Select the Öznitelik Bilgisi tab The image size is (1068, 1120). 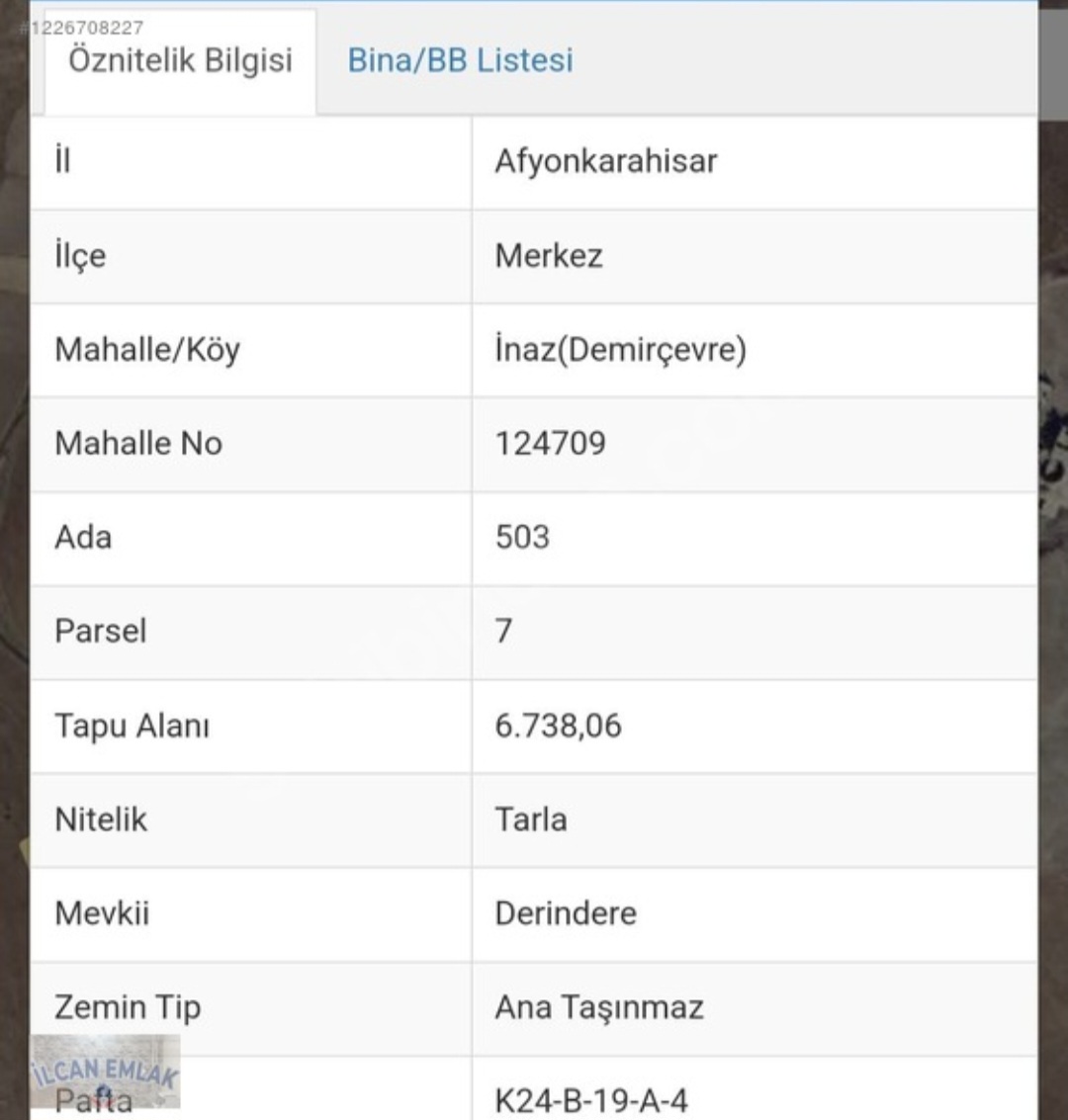click(x=180, y=60)
